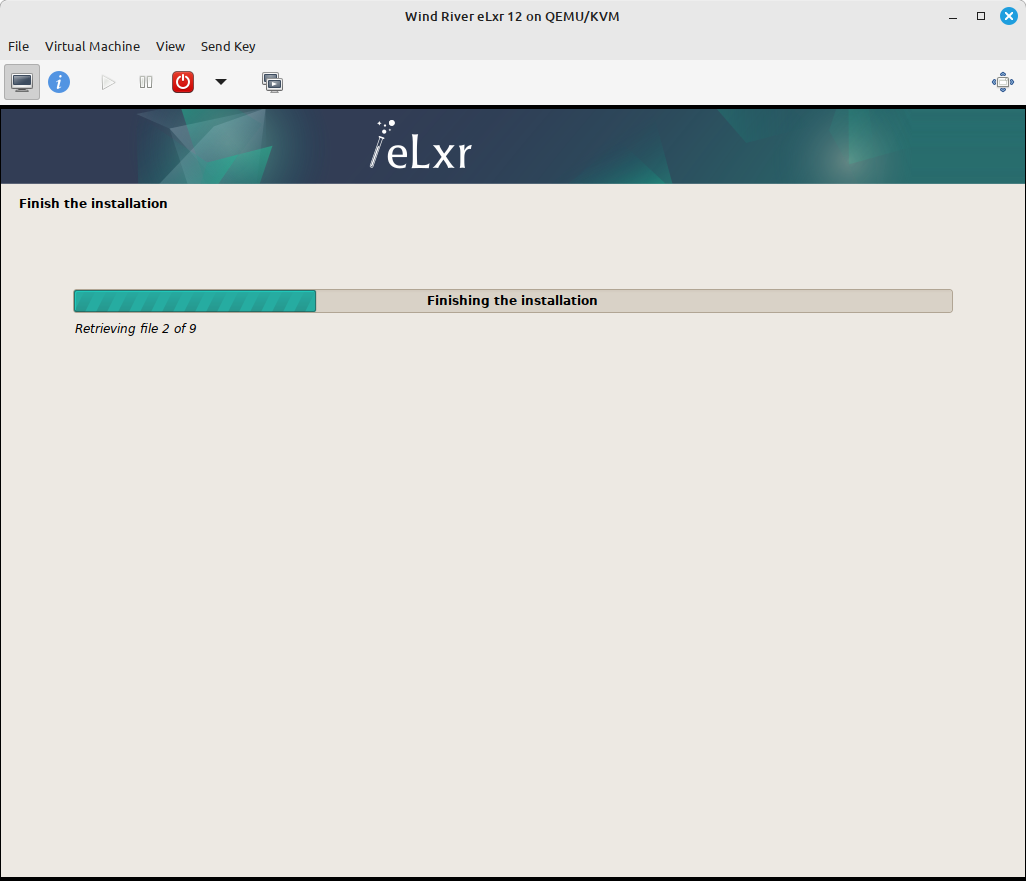Open the View menu
This screenshot has height=881, width=1026.
pyautogui.click(x=170, y=46)
